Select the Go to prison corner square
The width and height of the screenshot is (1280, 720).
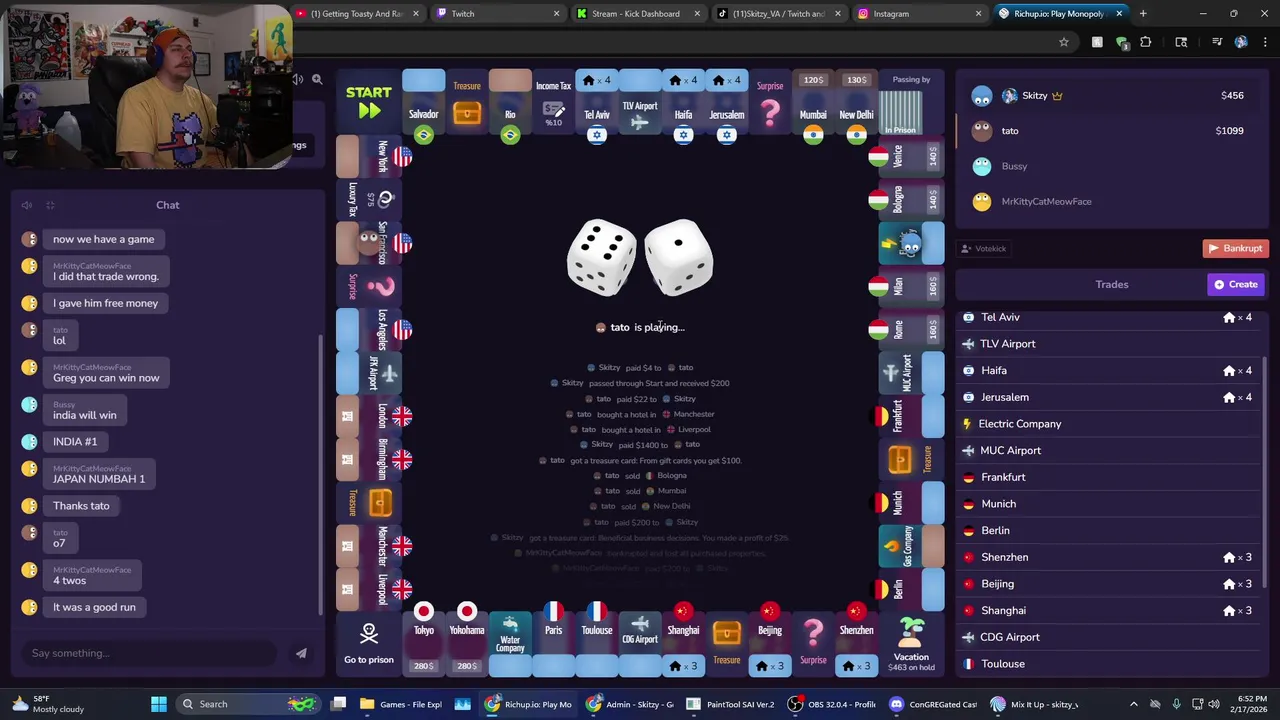pos(369,643)
